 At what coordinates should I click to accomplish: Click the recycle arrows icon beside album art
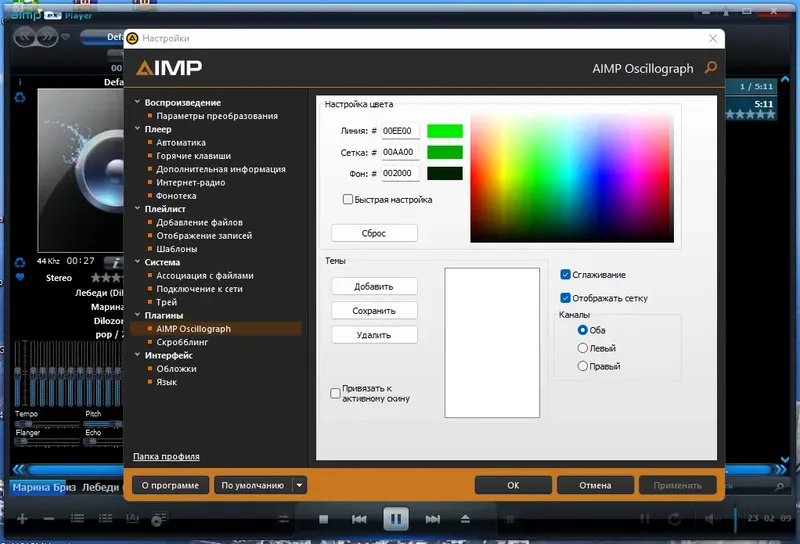[x=20, y=97]
